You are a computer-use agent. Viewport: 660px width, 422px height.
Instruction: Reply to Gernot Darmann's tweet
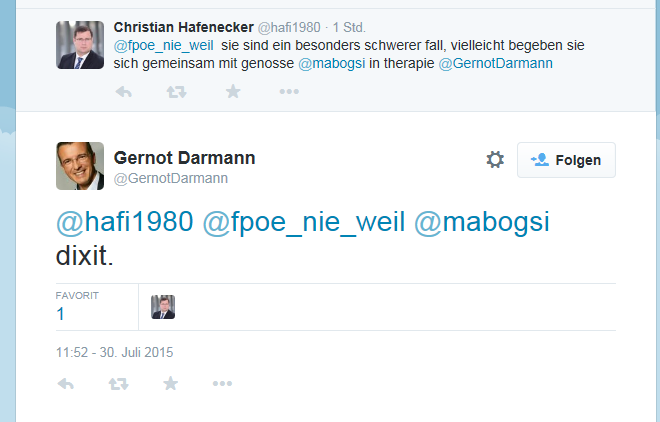tap(66, 384)
